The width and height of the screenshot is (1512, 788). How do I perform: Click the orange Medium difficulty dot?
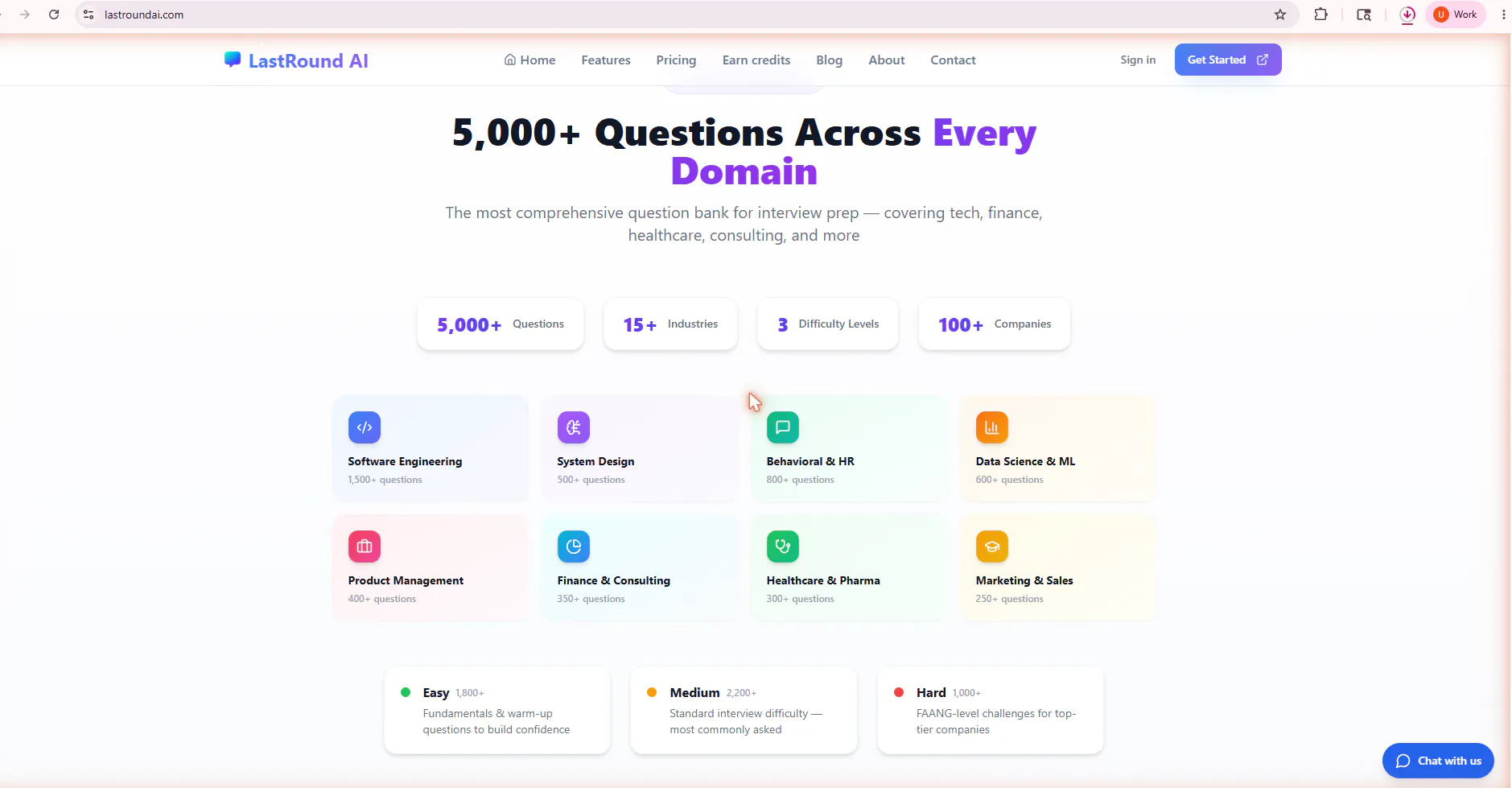(652, 692)
